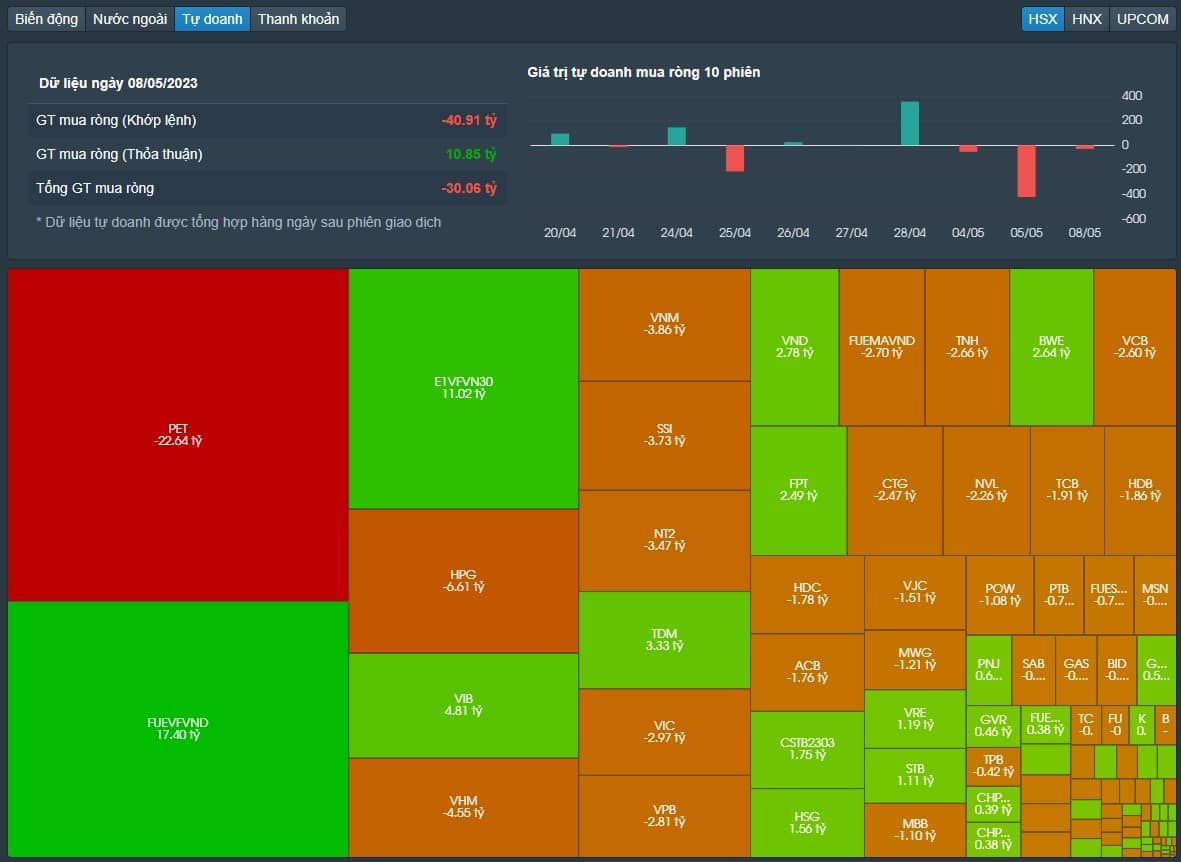Open the VNM treemap tile

pos(664,324)
